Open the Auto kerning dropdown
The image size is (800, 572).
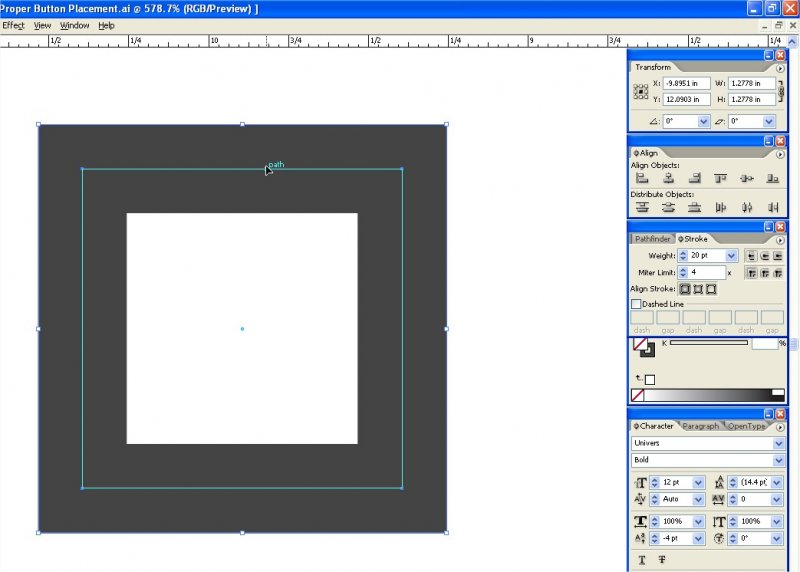[x=698, y=500]
